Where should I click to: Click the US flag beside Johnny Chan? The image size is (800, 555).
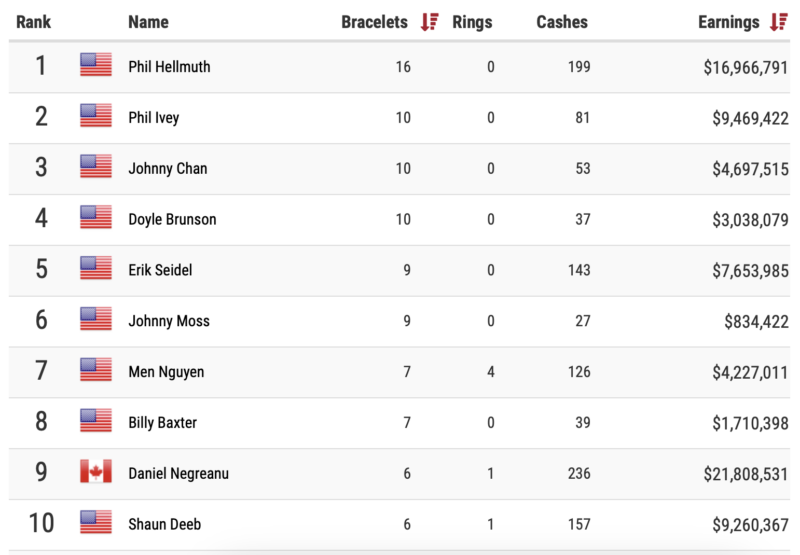click(x=96, y=167)
